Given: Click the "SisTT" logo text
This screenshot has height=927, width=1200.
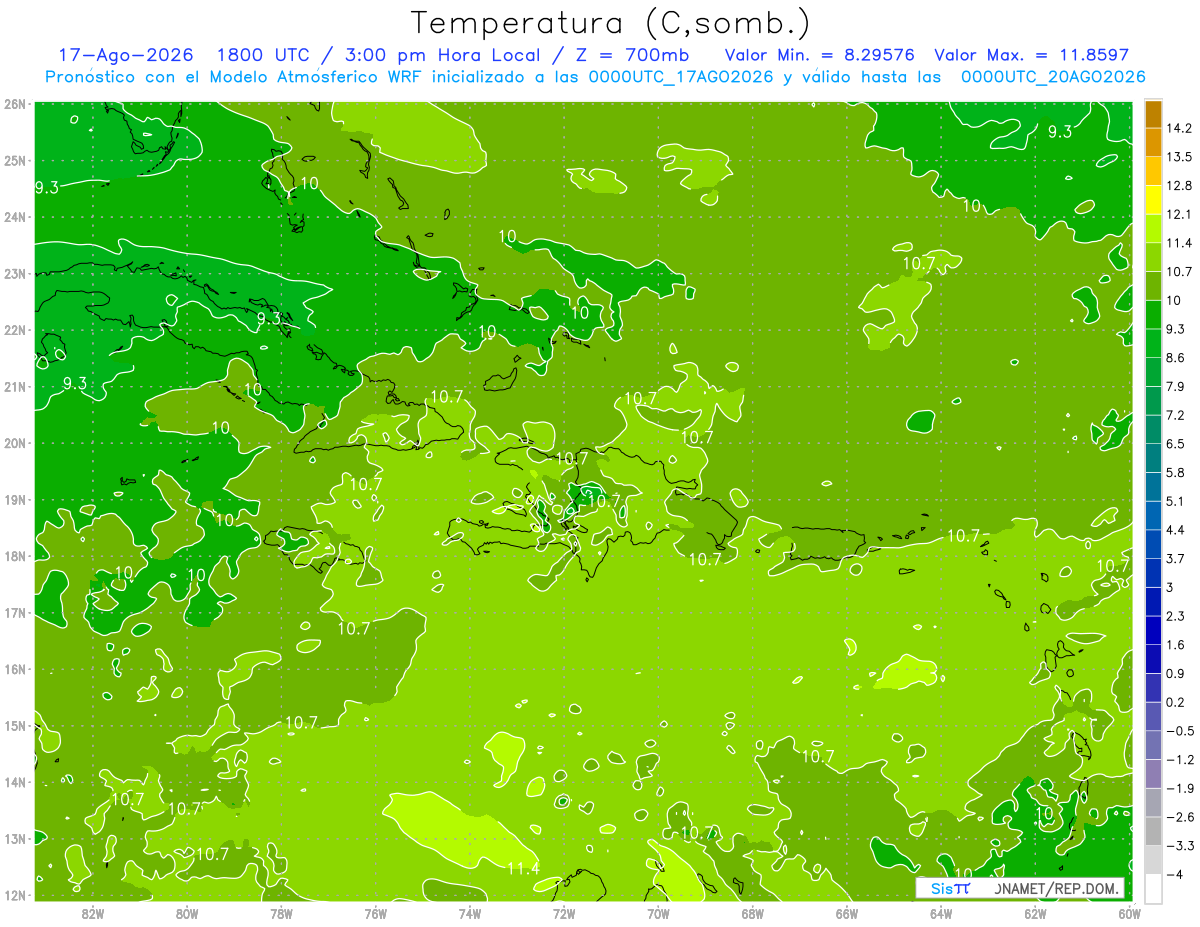Looking at the screenshot, I should pyautogui.click(x=950, y=888).
